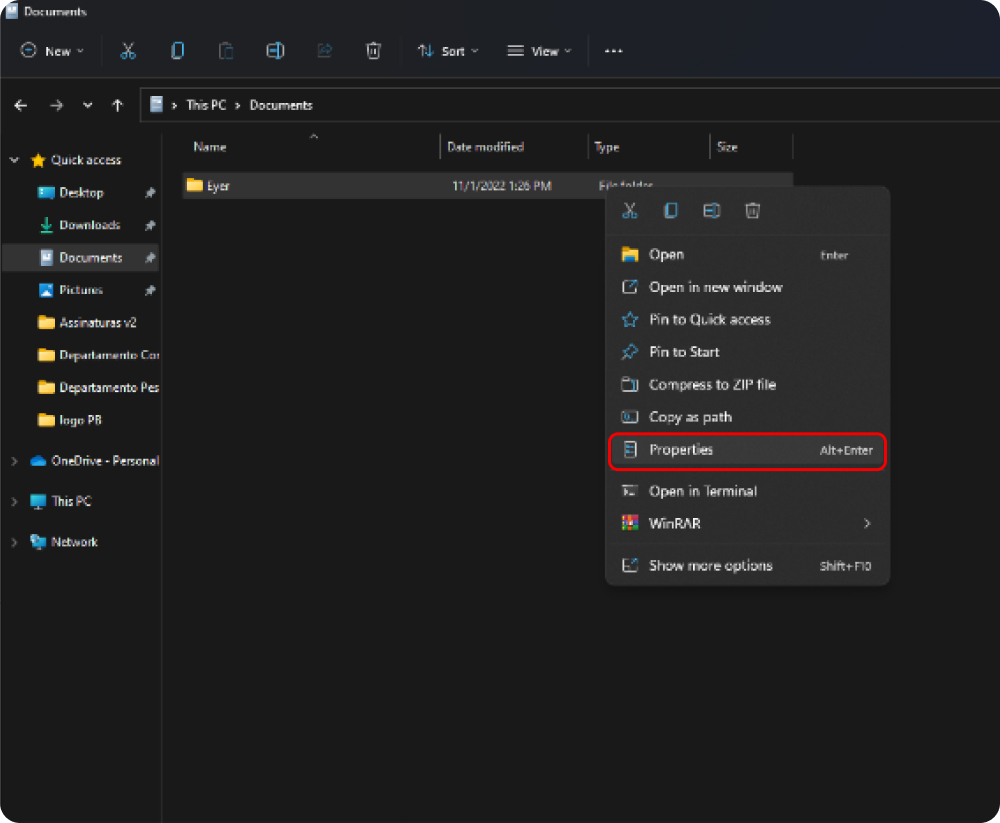The height and width of the screenshot is (823, 1000).
Task: Expand the This PC tree node
Action: (14, 501)
